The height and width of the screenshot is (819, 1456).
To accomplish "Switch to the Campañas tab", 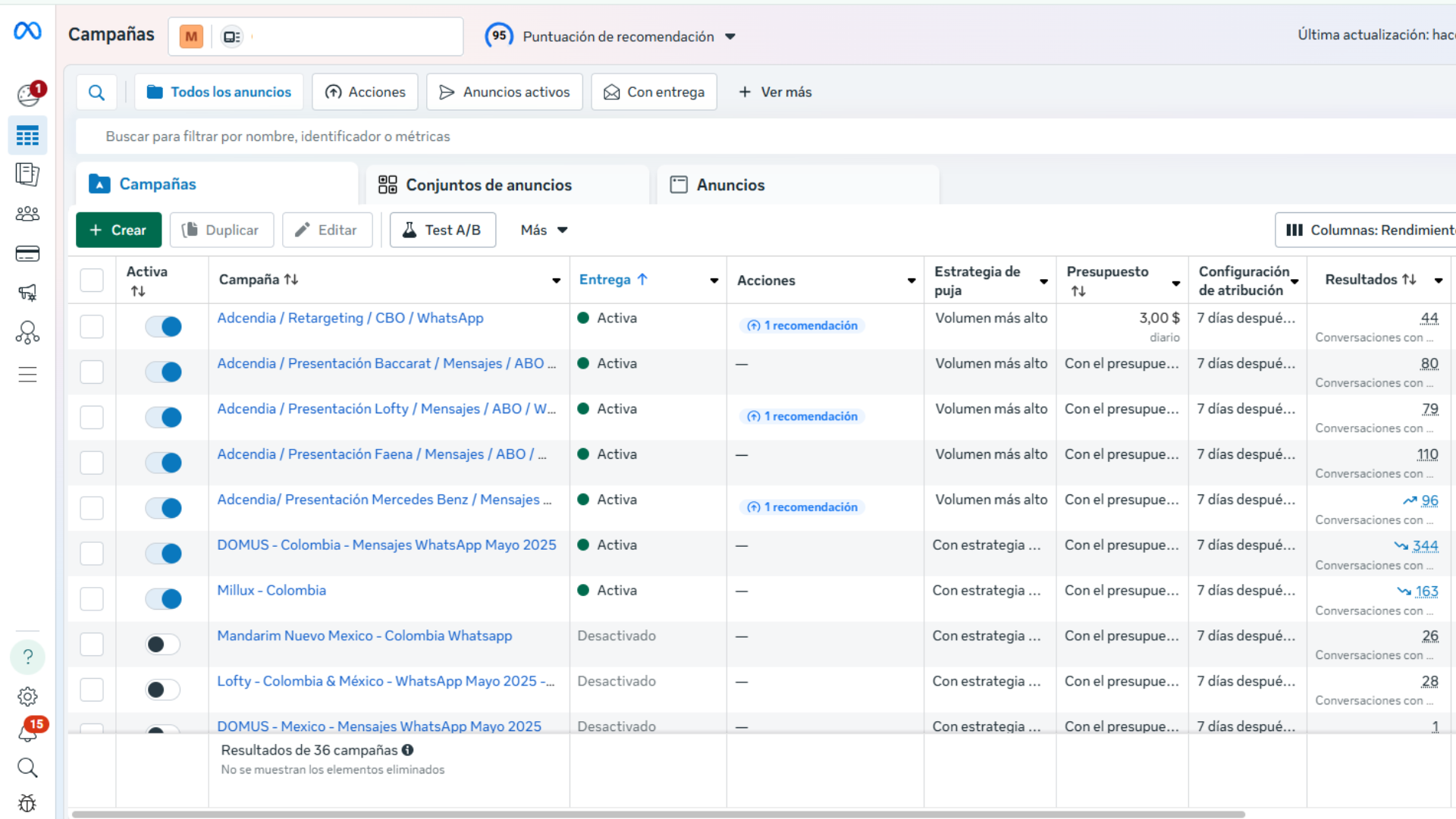I will pyautogui.click(x=217, y=184).
